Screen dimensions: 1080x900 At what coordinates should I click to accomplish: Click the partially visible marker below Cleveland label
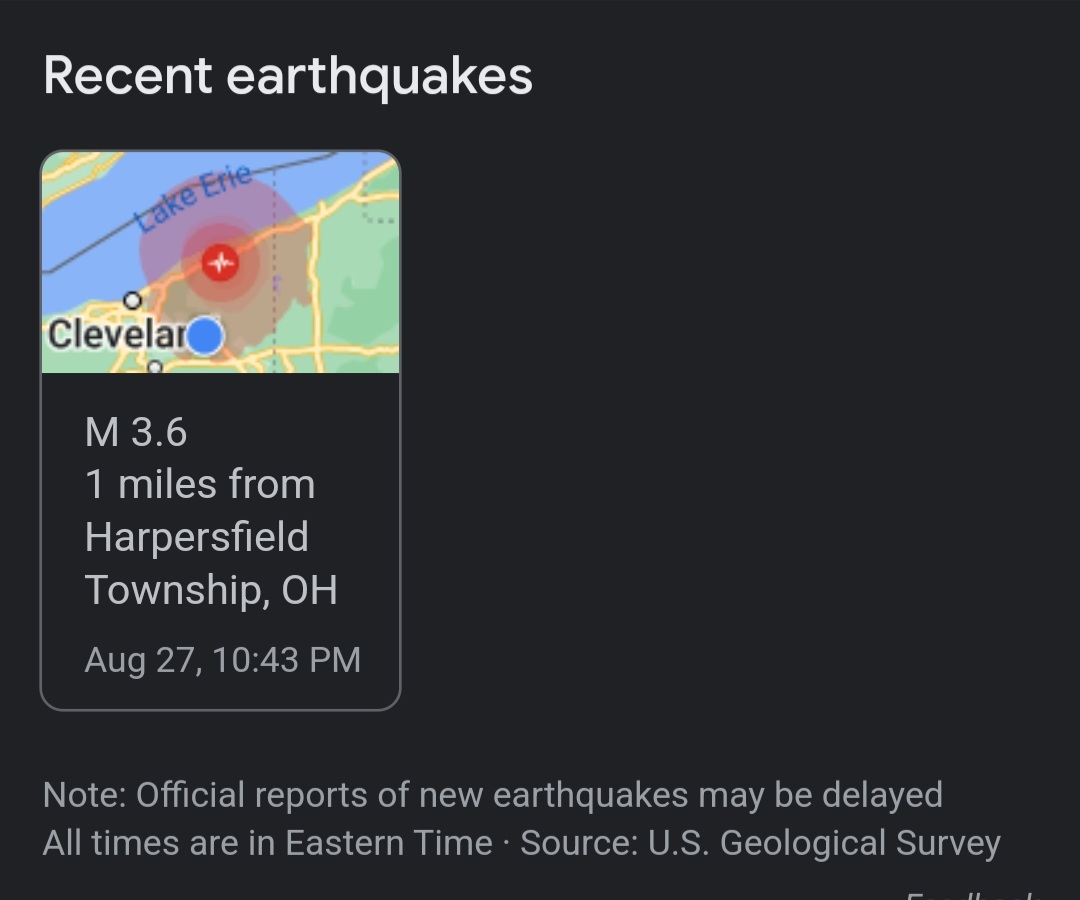155,367
